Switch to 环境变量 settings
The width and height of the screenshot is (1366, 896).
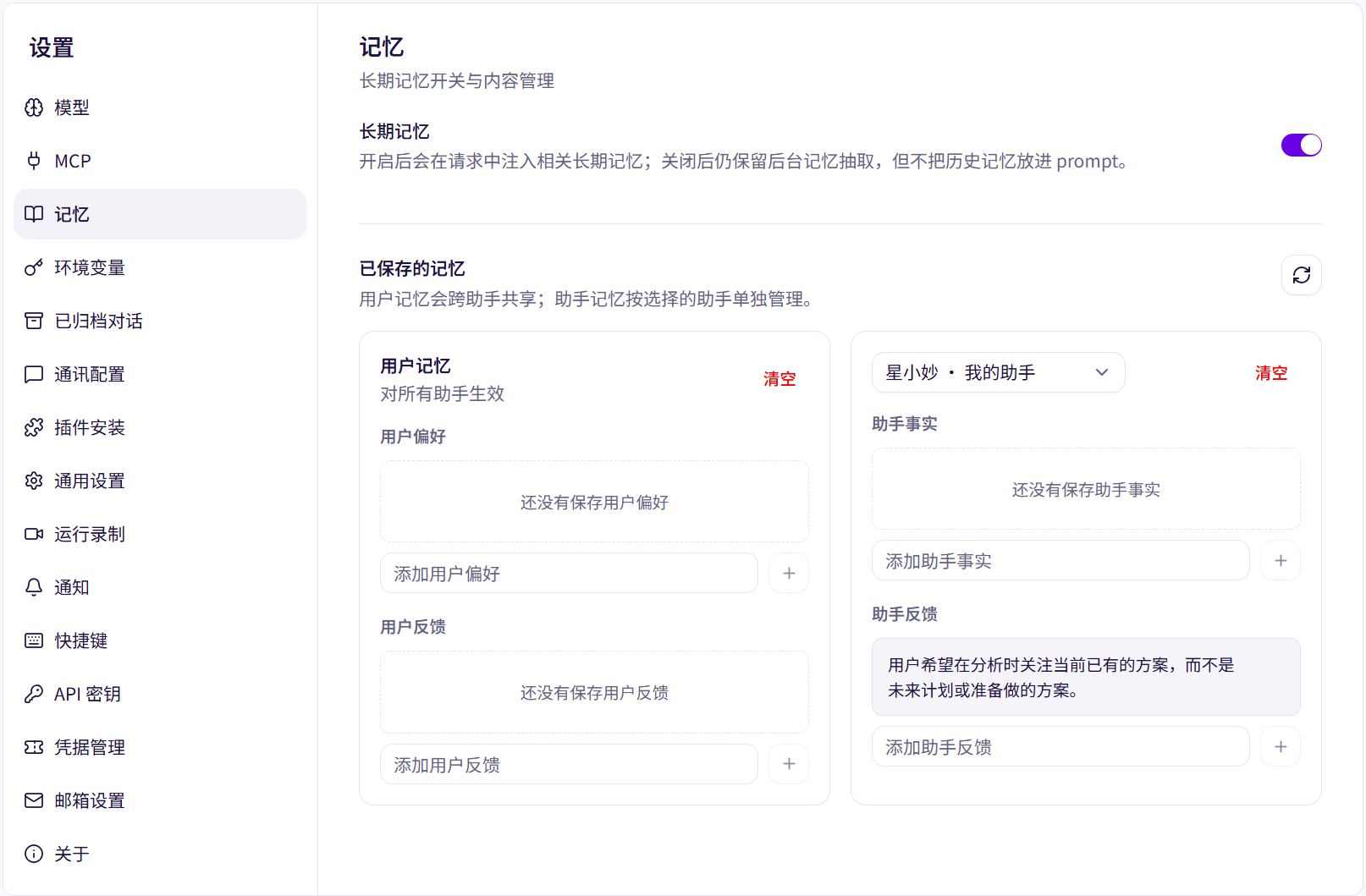tap(160, 267)
